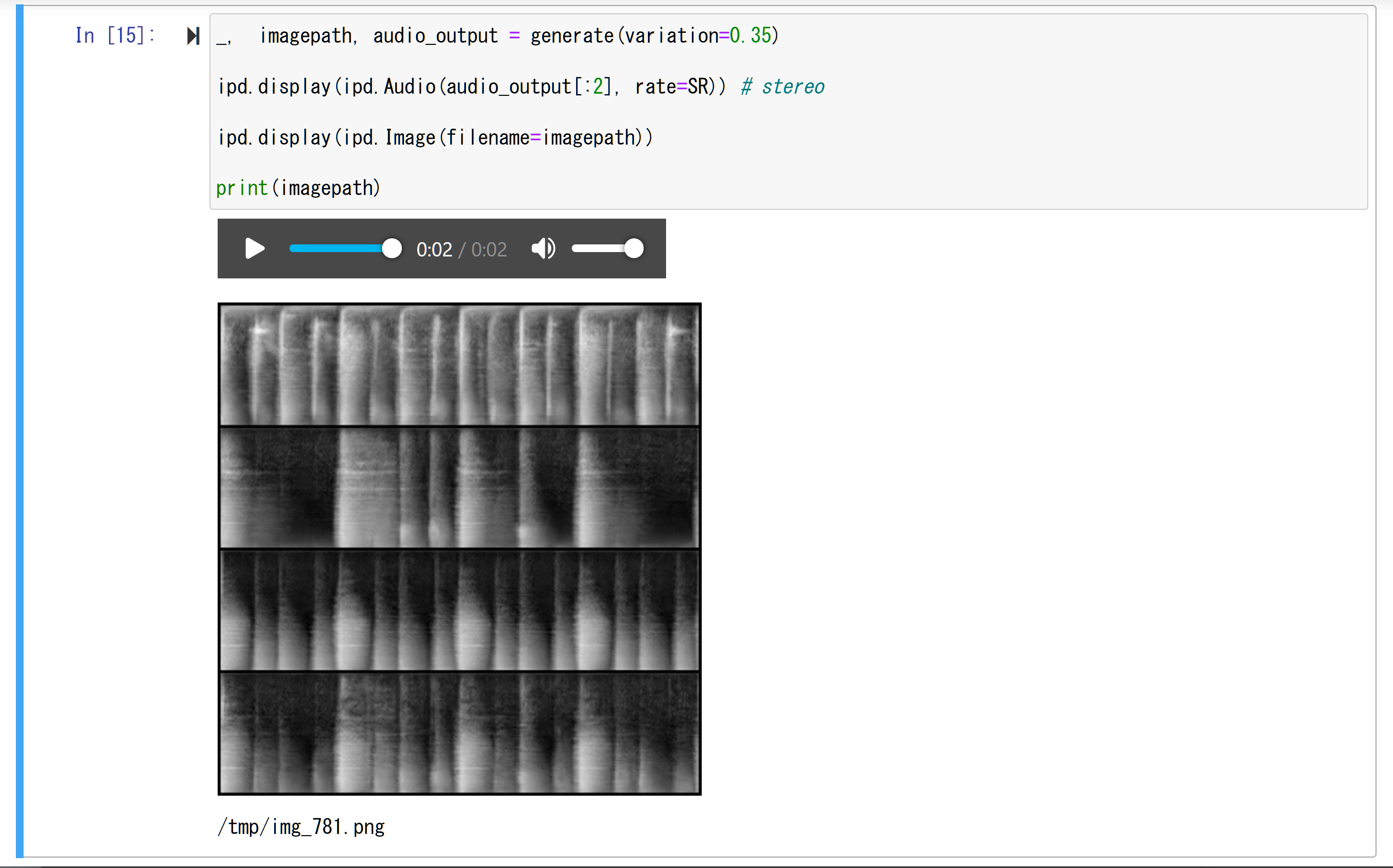Run this cell with the run button

(x=193, y=36)
